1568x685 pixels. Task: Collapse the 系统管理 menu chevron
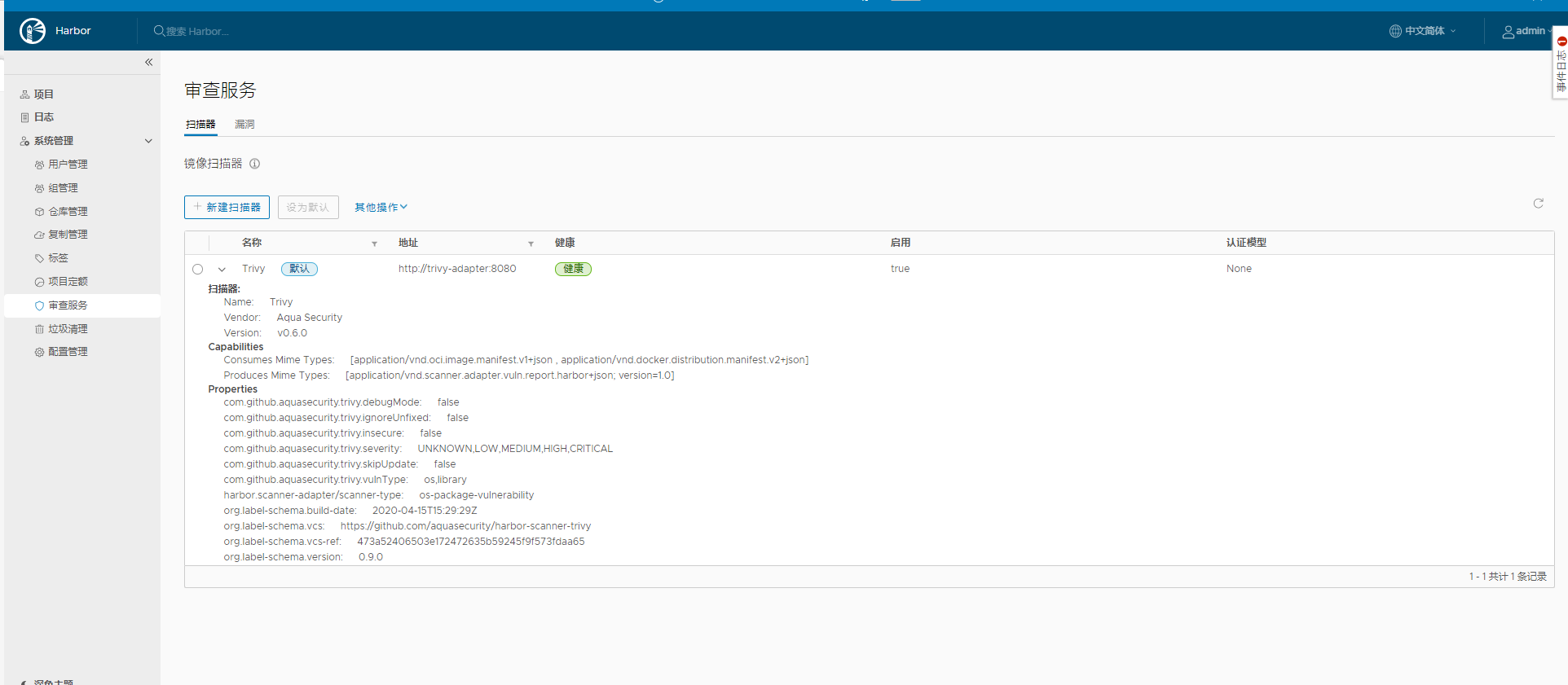click(148, 141)
